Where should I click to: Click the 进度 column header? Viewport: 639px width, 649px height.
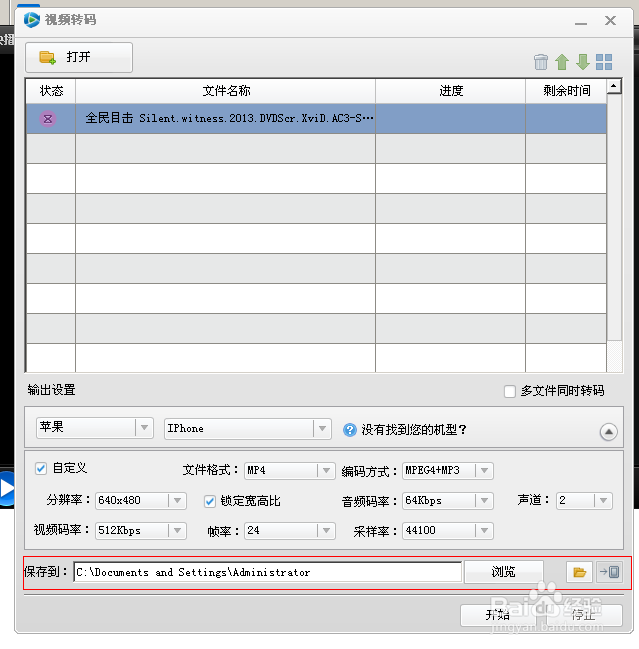point(451,91)
